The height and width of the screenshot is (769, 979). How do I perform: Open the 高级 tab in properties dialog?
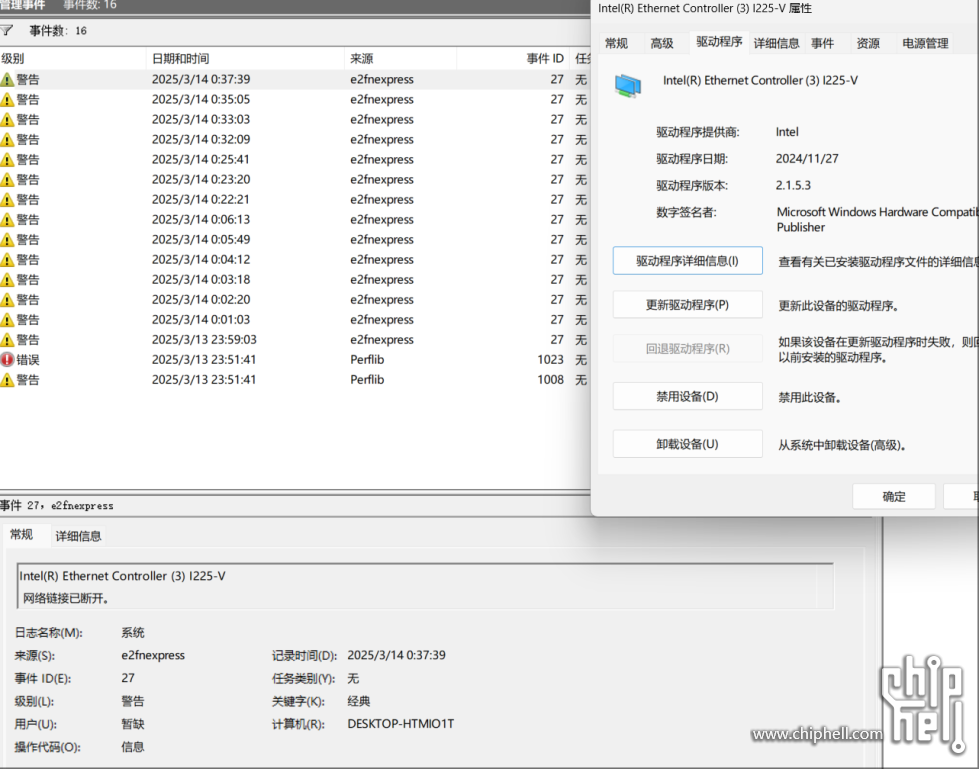click(x=662, y=43)
